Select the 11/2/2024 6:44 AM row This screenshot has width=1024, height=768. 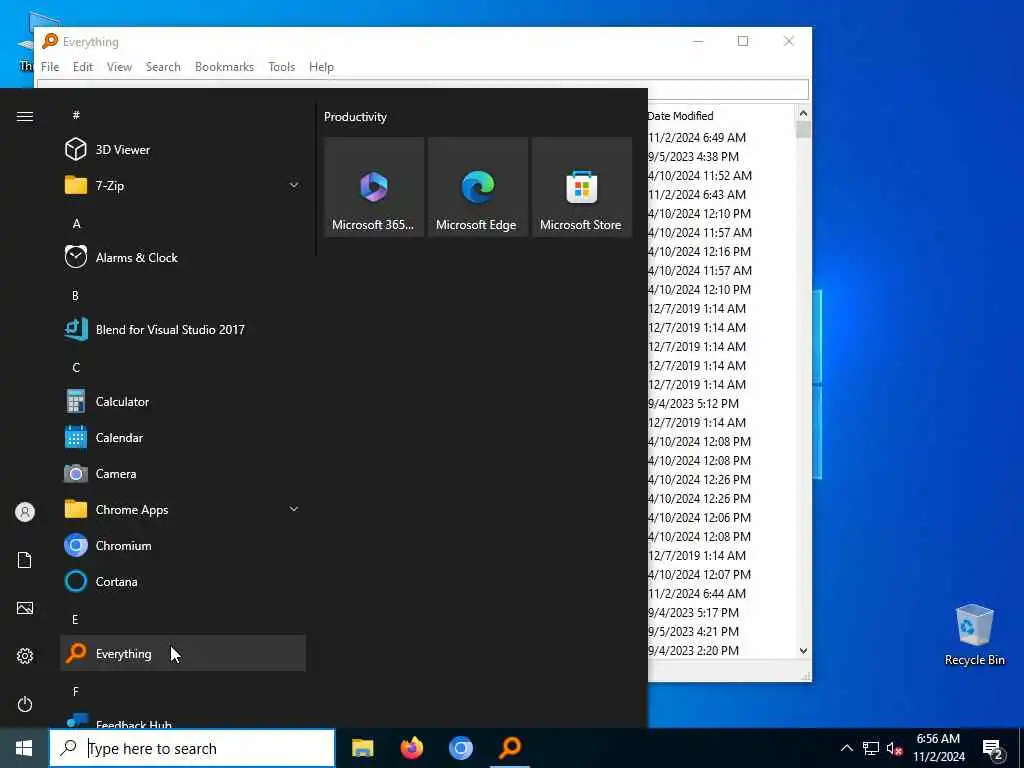click(697, 593)
